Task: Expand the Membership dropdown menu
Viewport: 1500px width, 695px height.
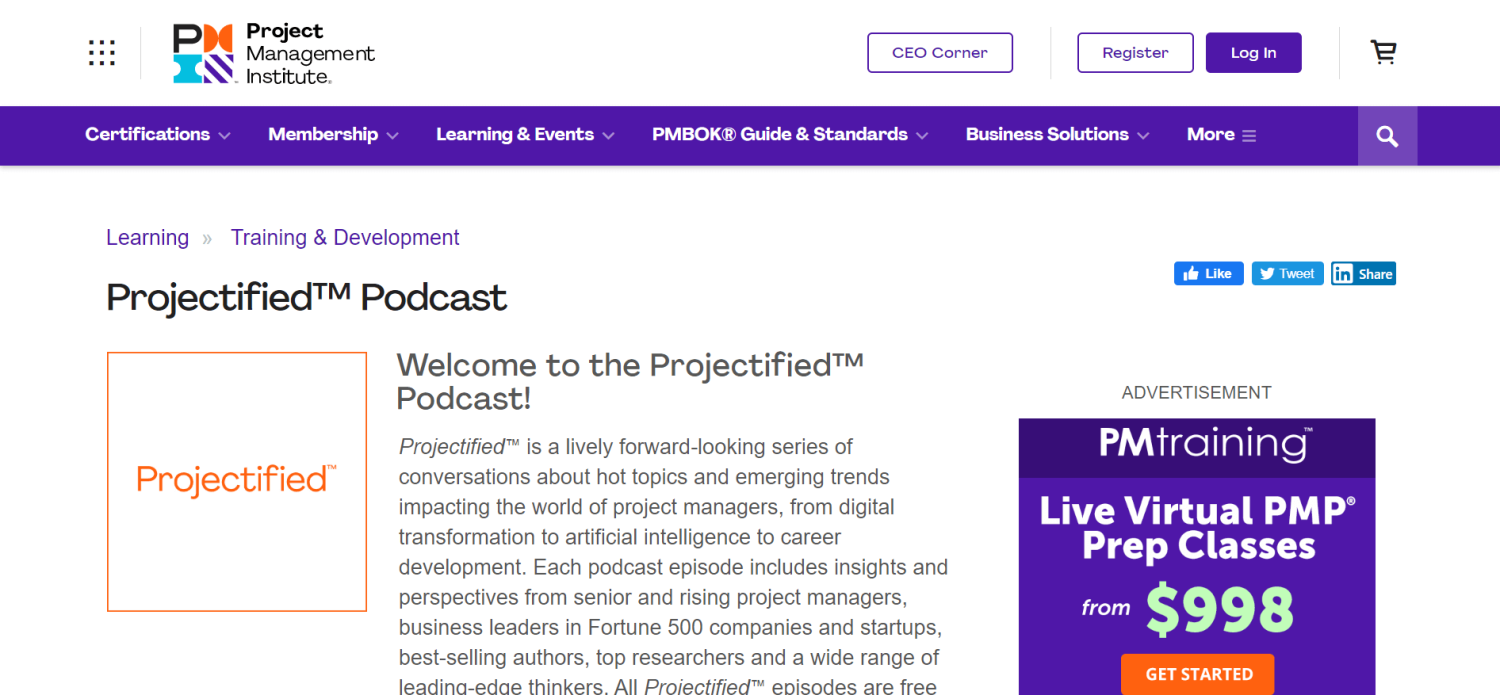Action: 333,135
